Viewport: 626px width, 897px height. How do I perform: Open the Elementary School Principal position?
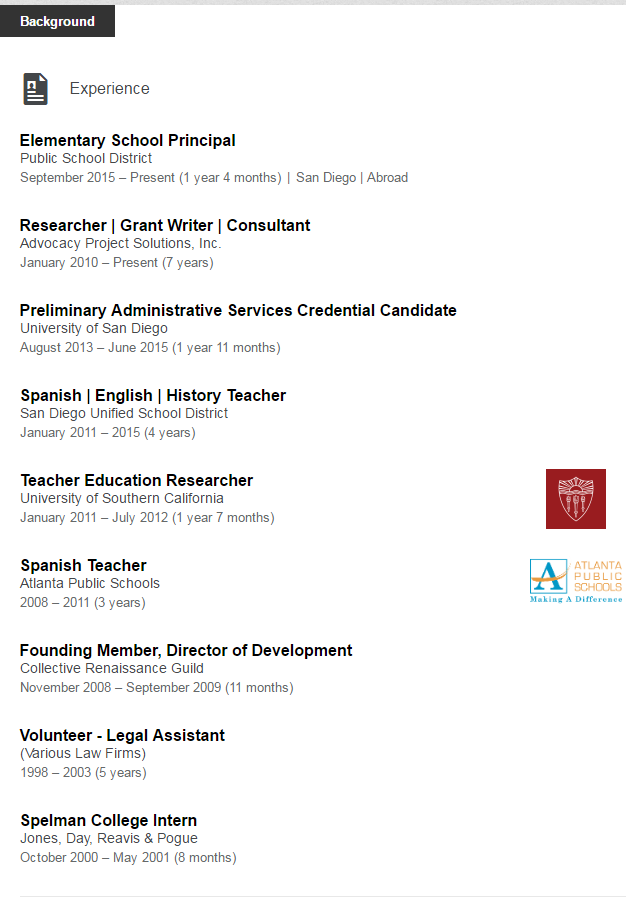[128, 141]
